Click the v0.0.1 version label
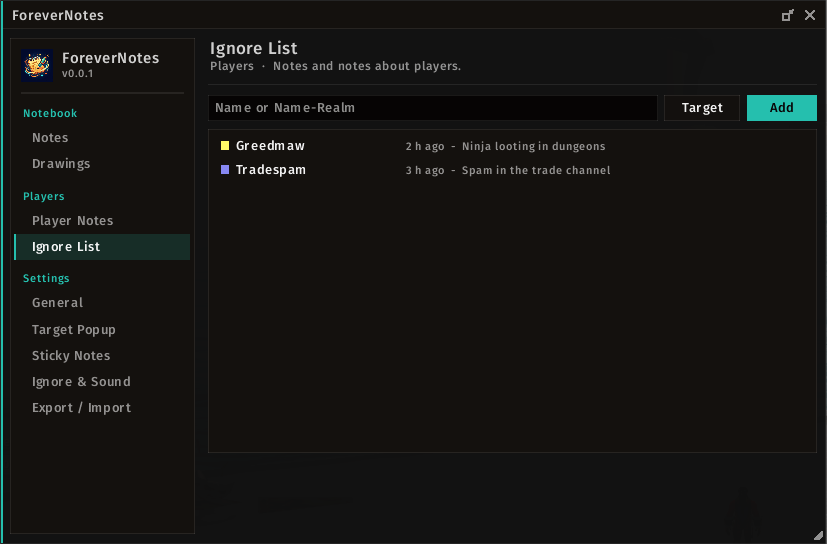The width and height of the screenshot is (827, 544). pos(78,74)
